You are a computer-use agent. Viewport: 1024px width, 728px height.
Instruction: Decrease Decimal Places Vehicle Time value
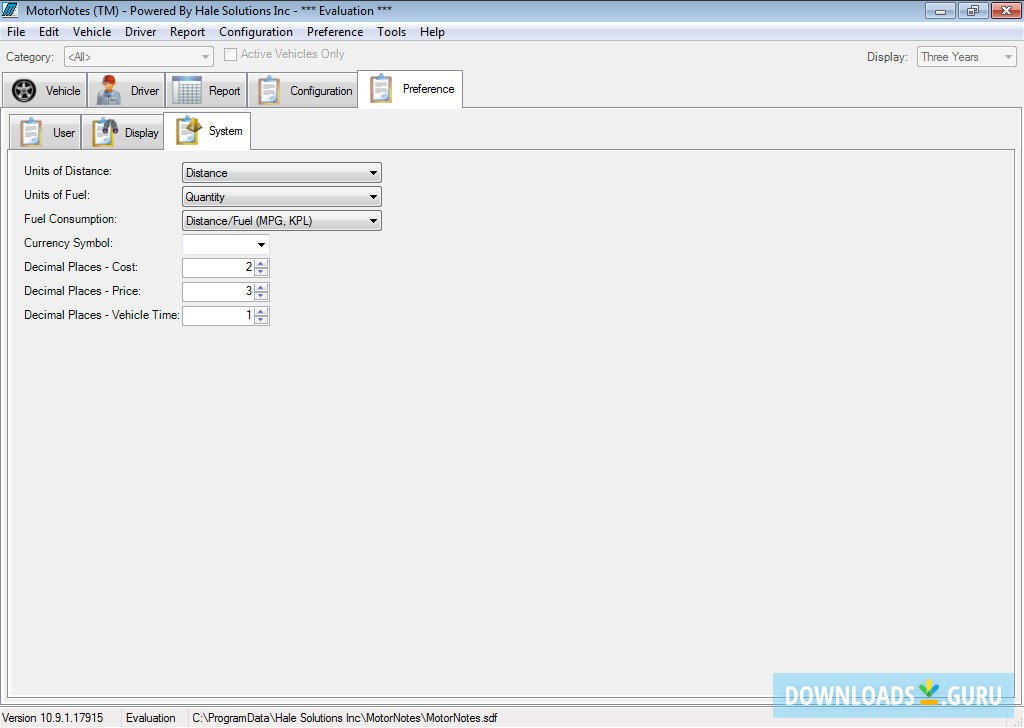[261, 320]
